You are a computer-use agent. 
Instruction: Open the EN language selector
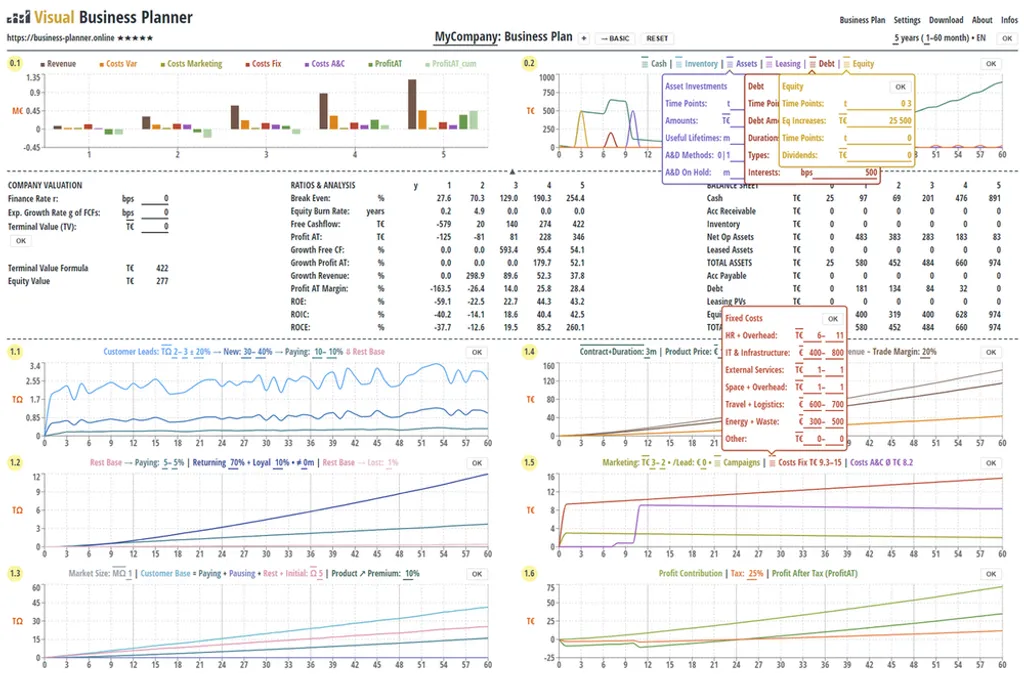(980, 37)
